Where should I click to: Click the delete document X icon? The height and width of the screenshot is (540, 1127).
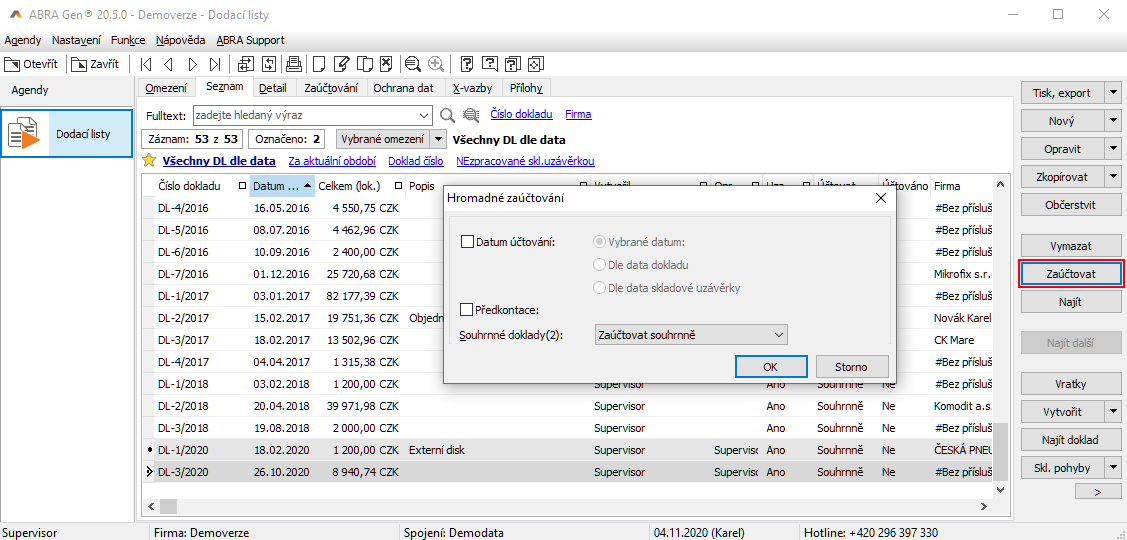coord(386,64)
